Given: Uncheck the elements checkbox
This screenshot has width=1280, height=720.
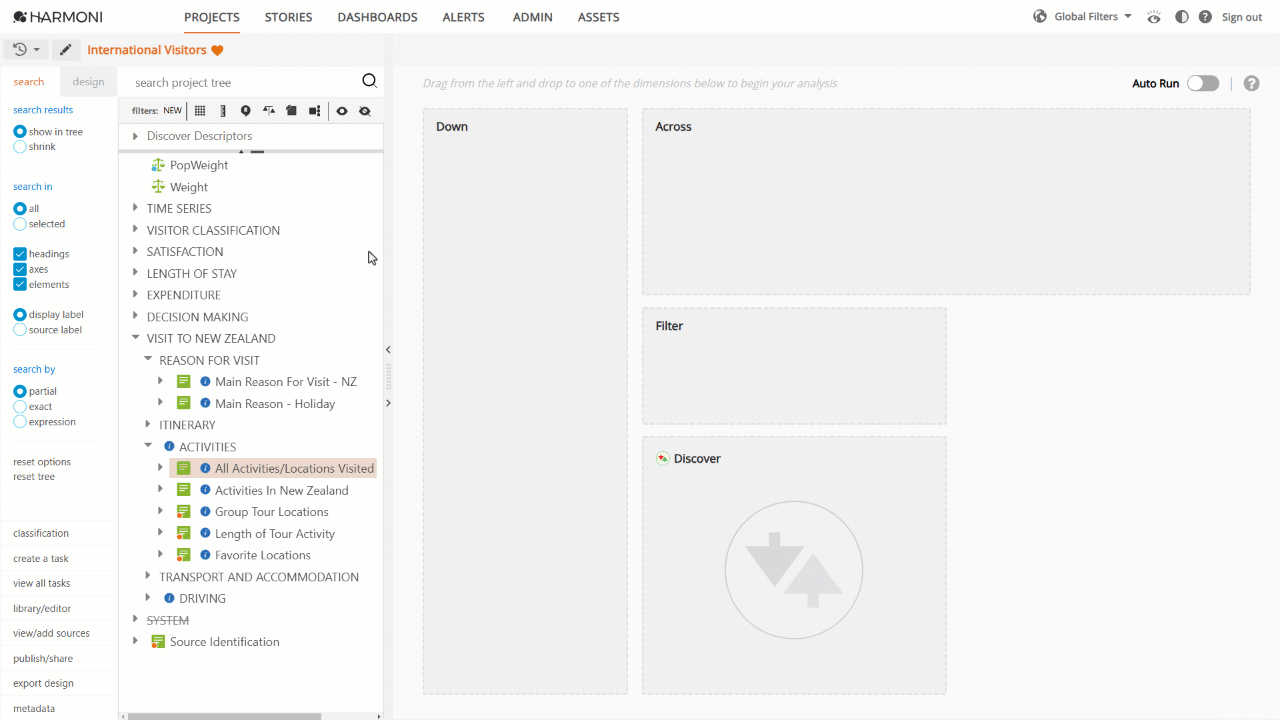Looking at the screenshot, I should [20, 285].
